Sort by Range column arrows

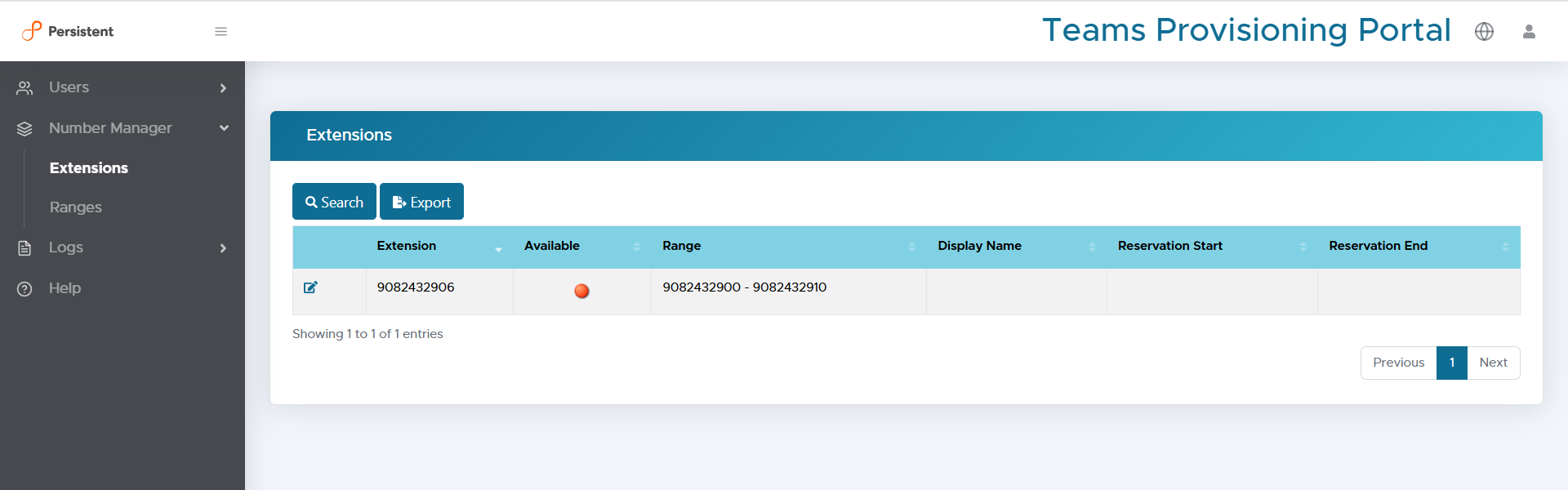coord(911,247)
